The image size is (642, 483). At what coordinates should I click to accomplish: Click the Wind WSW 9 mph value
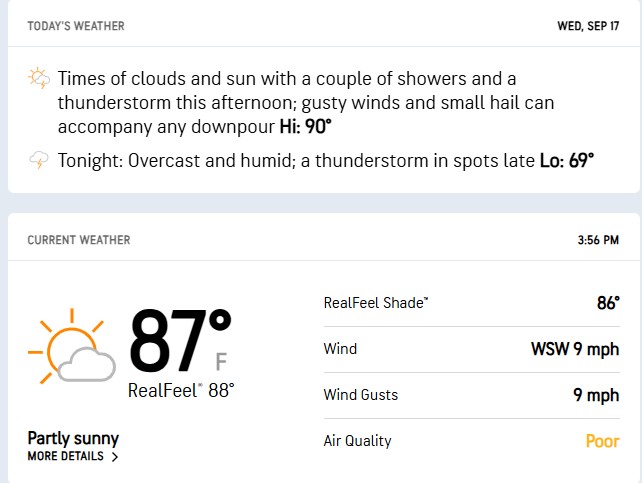[574, 349]
